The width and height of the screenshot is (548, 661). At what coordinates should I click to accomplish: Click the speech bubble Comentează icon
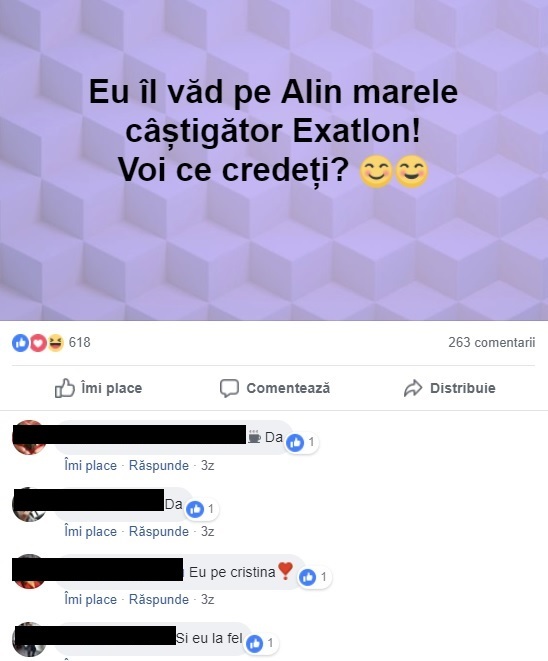click(x=229, y=388)
